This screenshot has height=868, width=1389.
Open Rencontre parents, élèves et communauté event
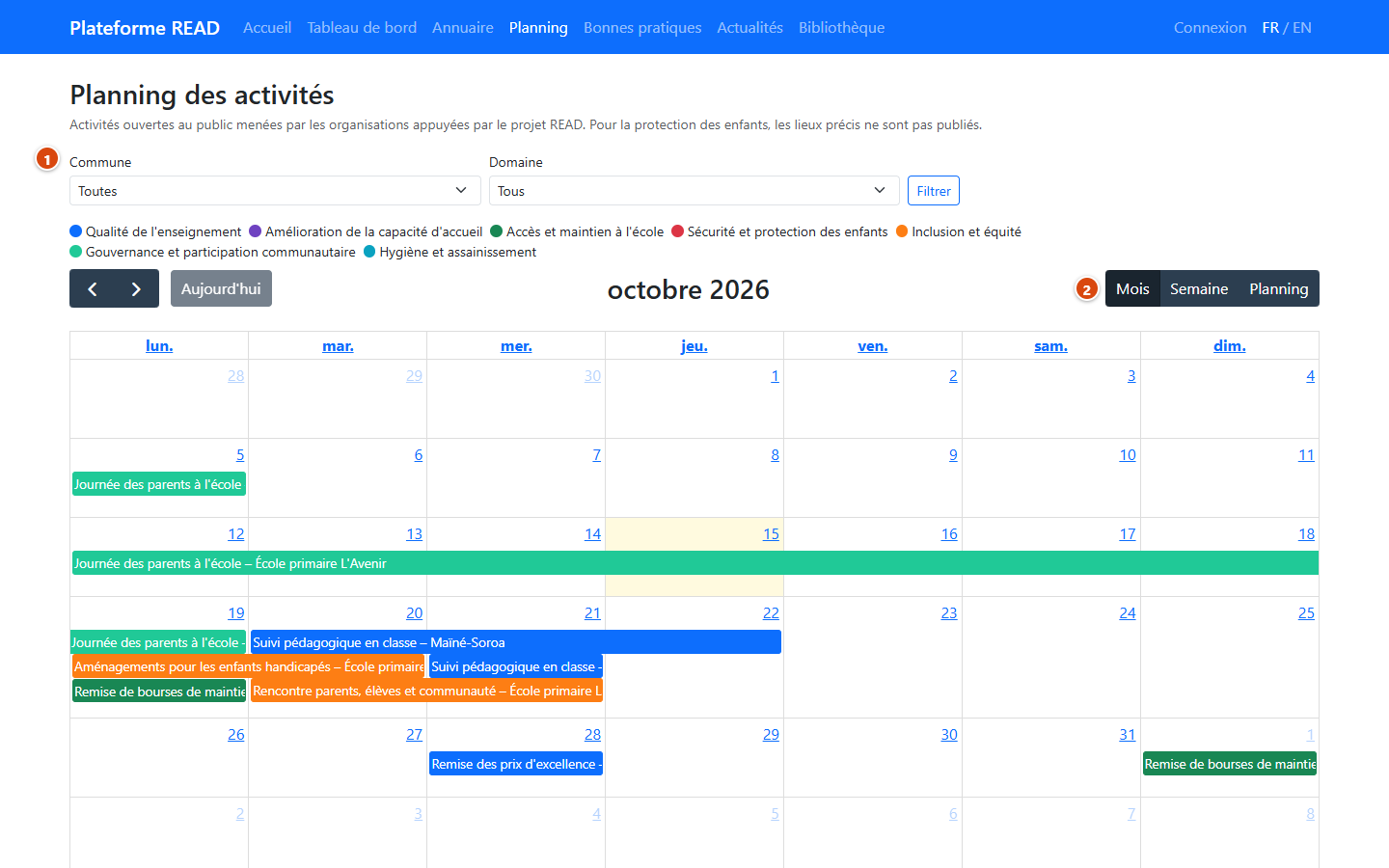426,691
